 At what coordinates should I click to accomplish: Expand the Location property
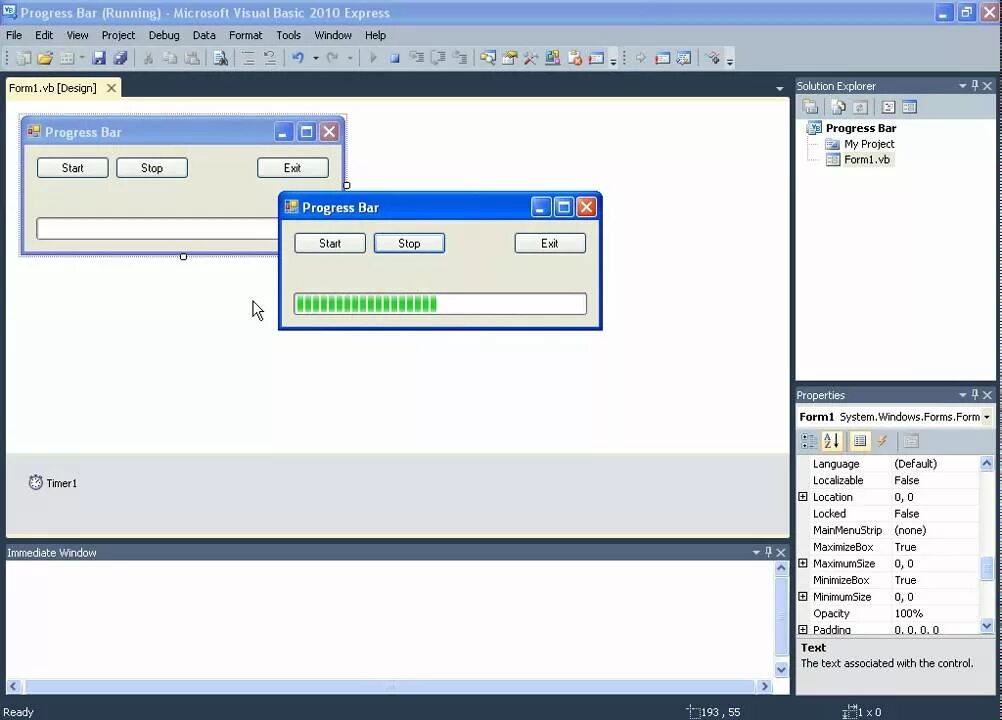click(x=803, y=496)
